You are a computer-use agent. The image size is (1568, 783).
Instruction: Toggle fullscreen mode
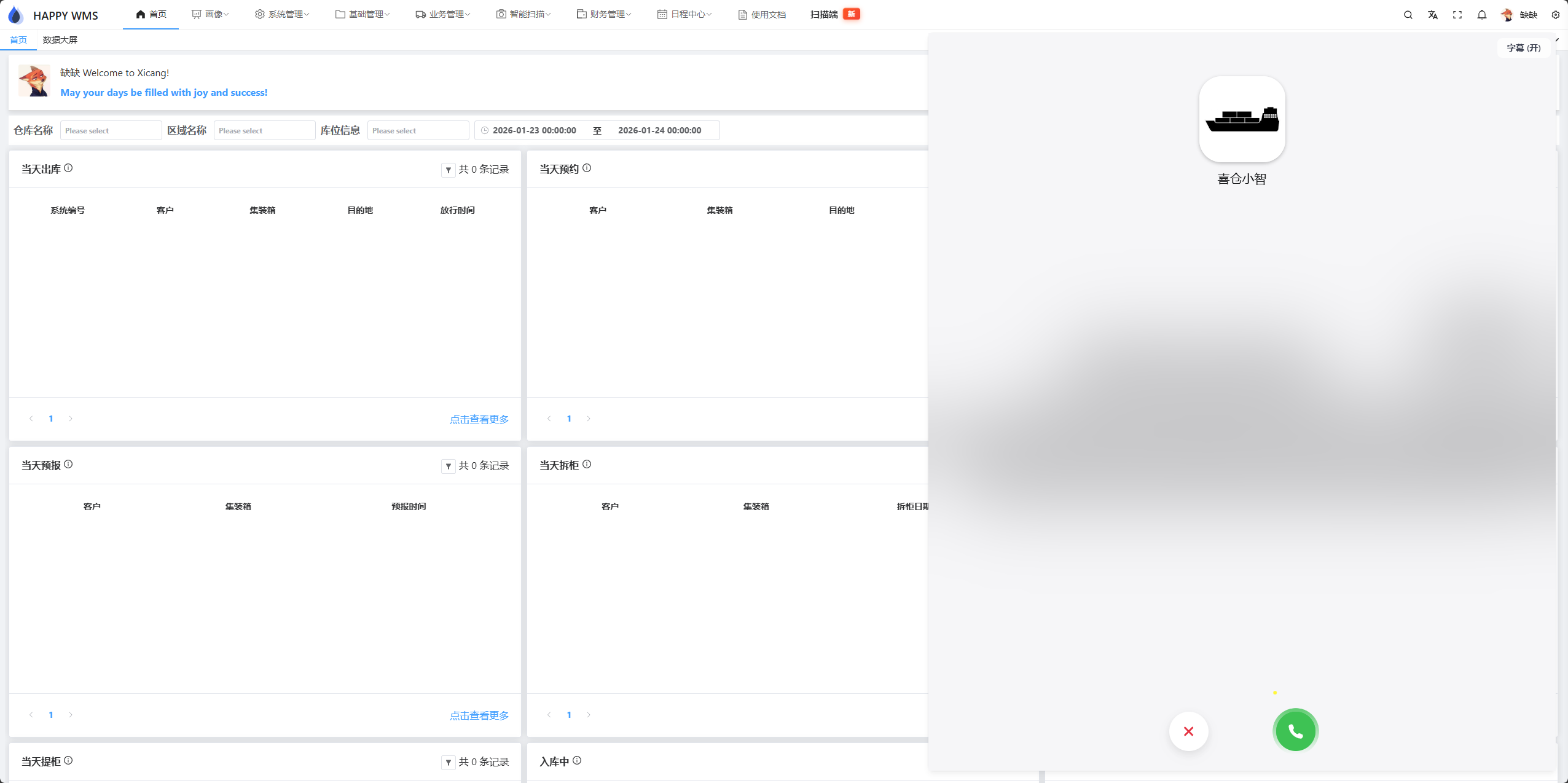click(x=1457, y=14)
